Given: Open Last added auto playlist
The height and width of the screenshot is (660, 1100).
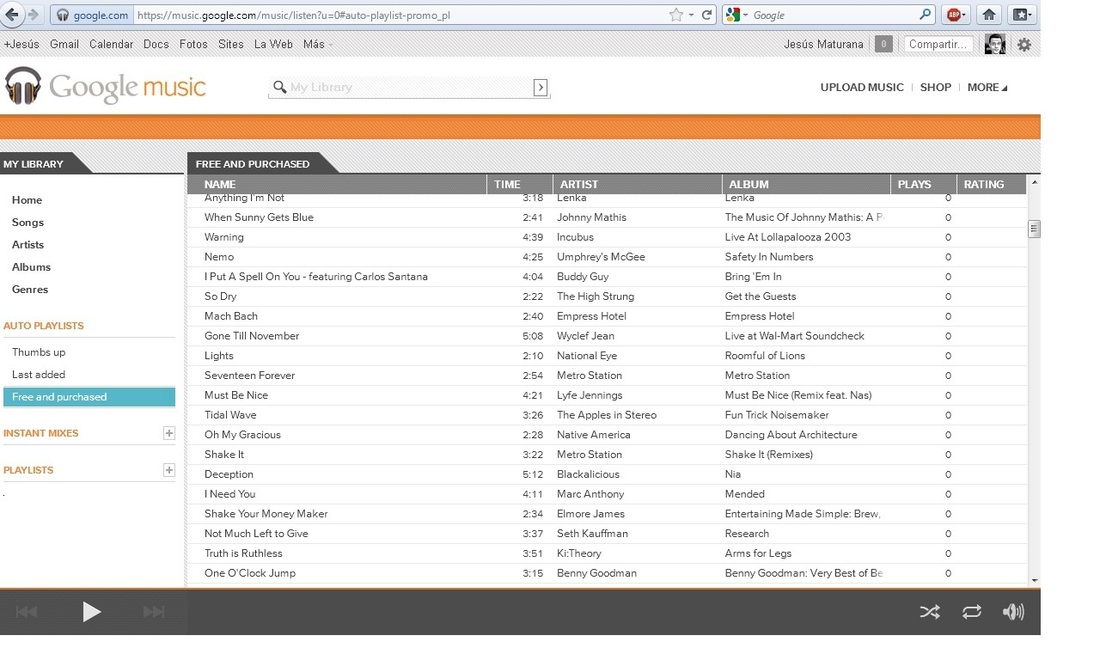Looking at the screenshot, I should click(38, 375).
